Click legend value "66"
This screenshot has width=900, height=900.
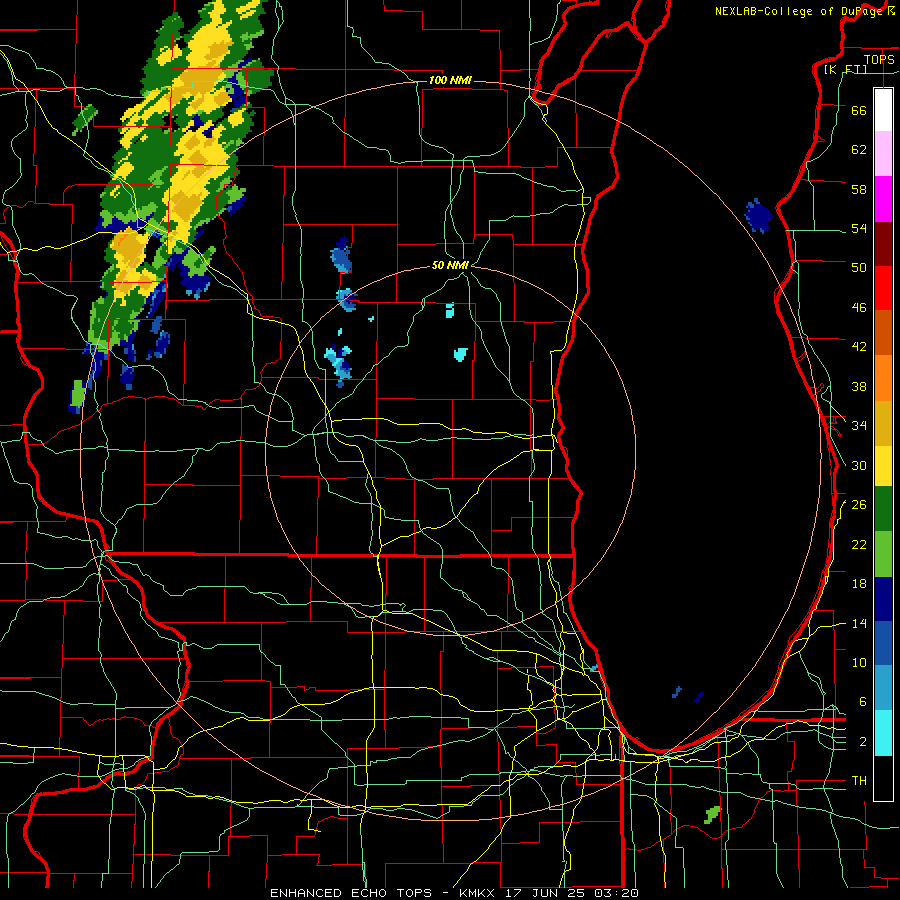pos(859,110)
